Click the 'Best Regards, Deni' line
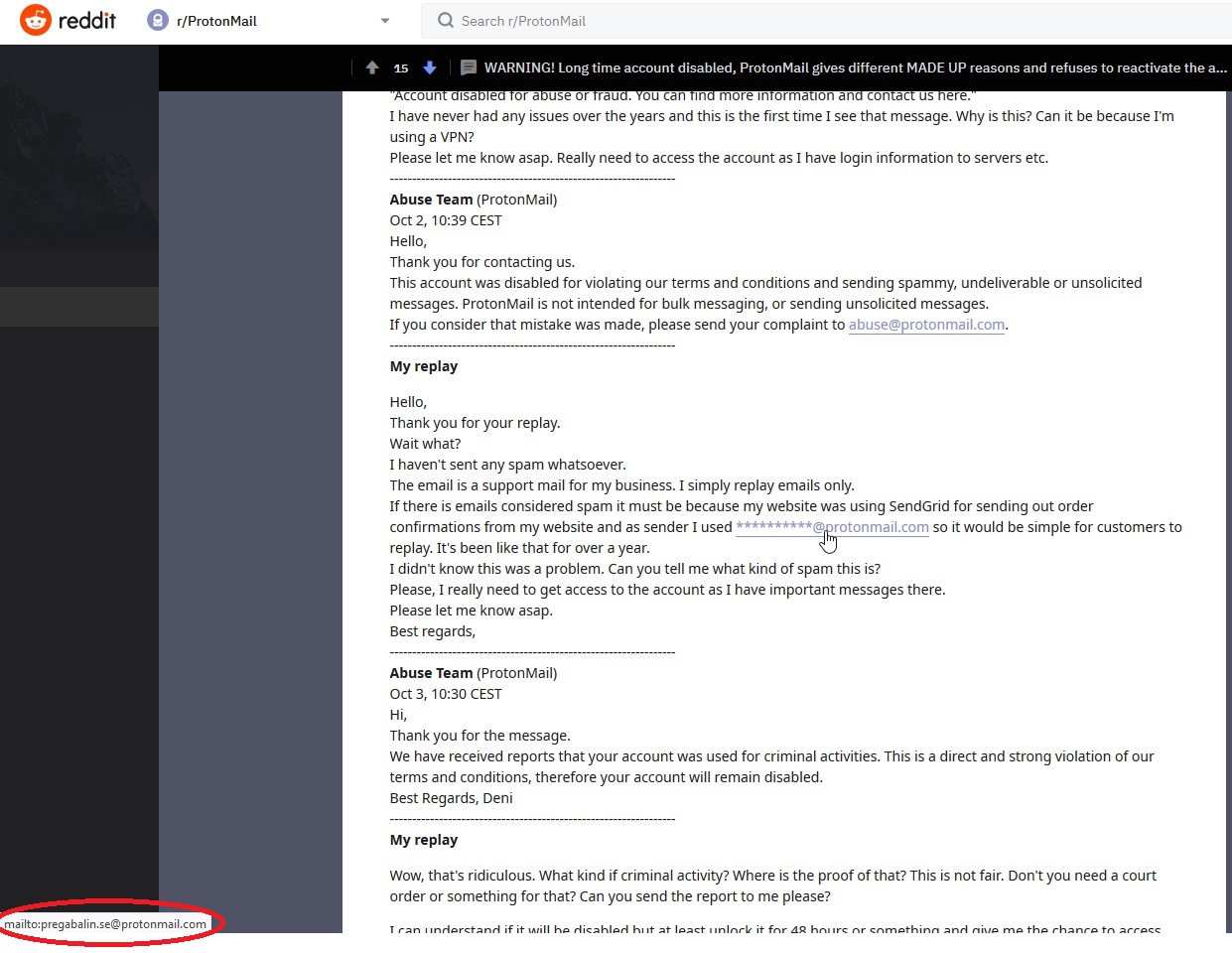1232x953 pixels. click(x=452, y=798)
